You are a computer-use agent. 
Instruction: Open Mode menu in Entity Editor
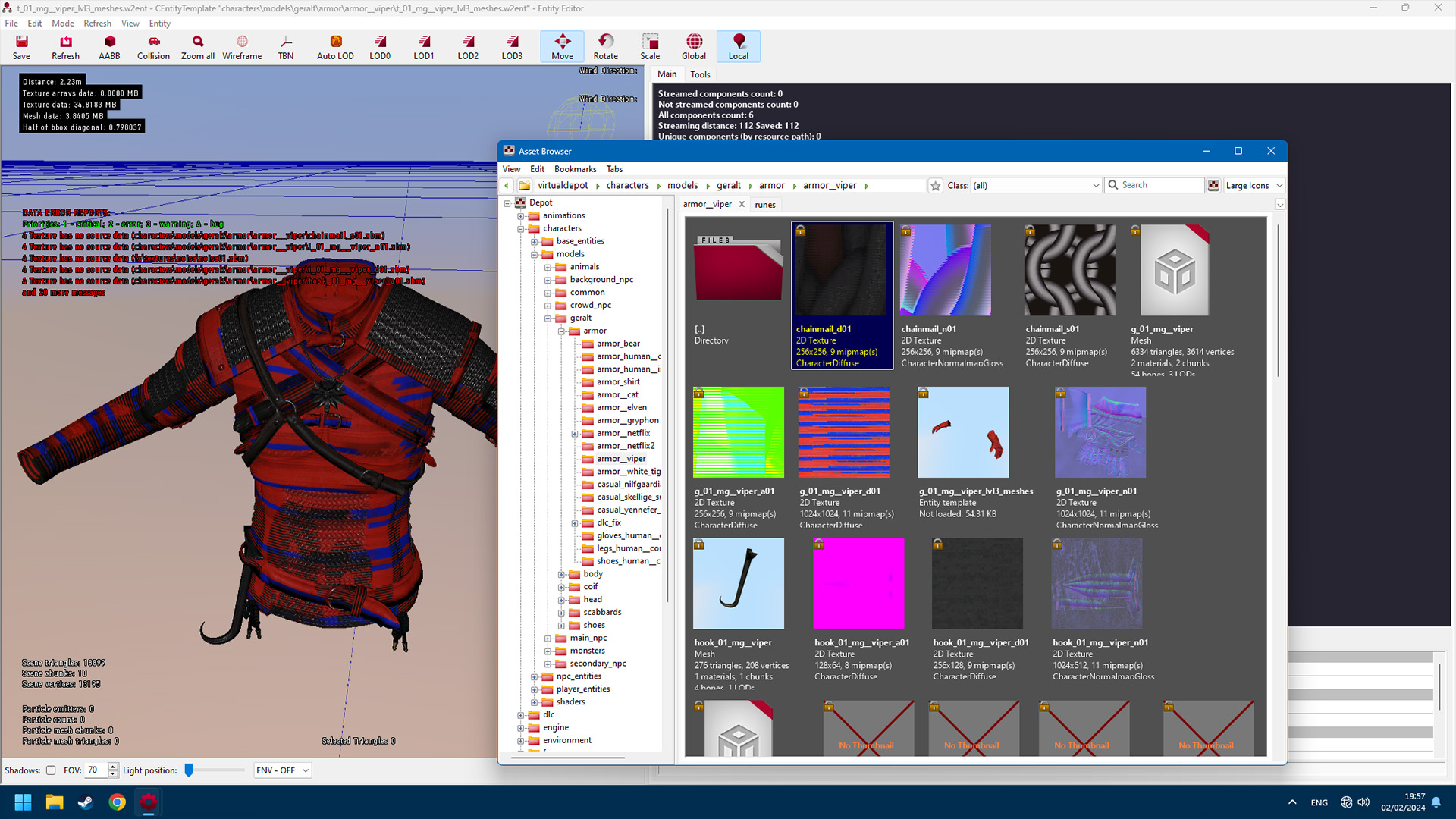(63, 24)
